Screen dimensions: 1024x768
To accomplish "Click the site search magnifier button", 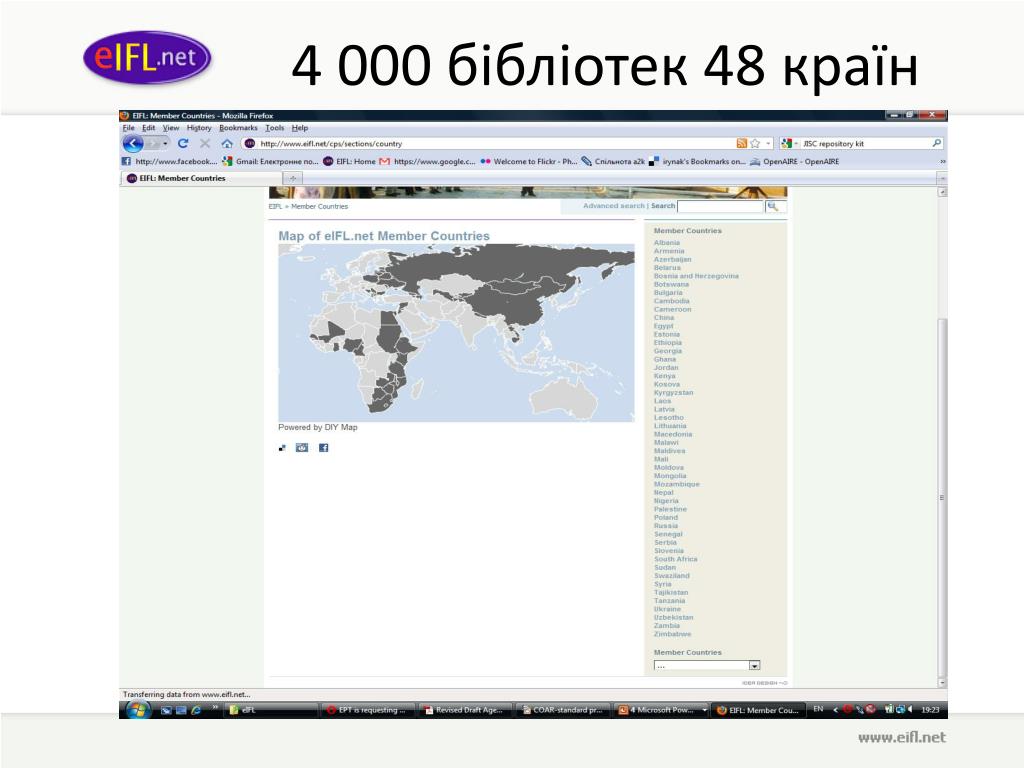I will click(x=773, y=206).
